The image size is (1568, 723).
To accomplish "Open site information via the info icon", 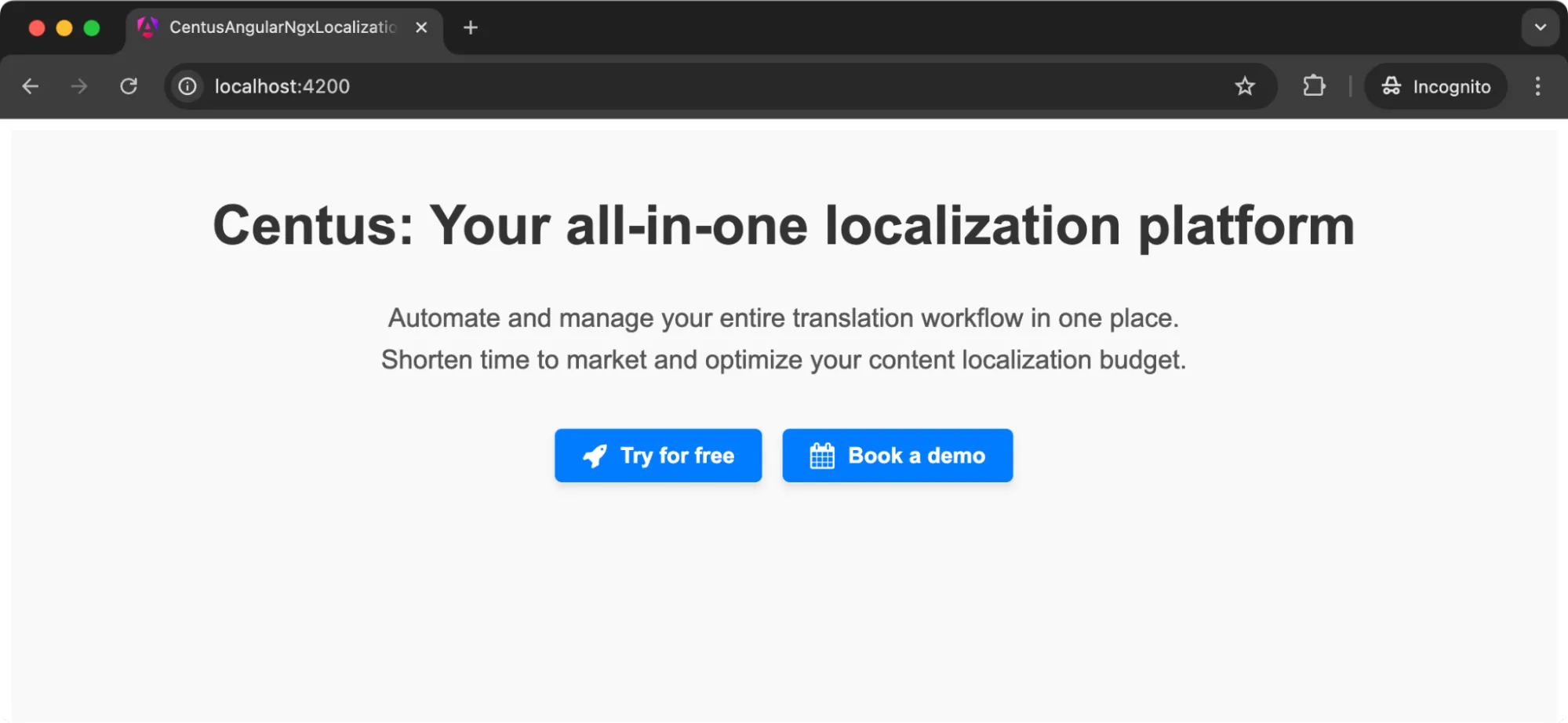I will 186,86.
